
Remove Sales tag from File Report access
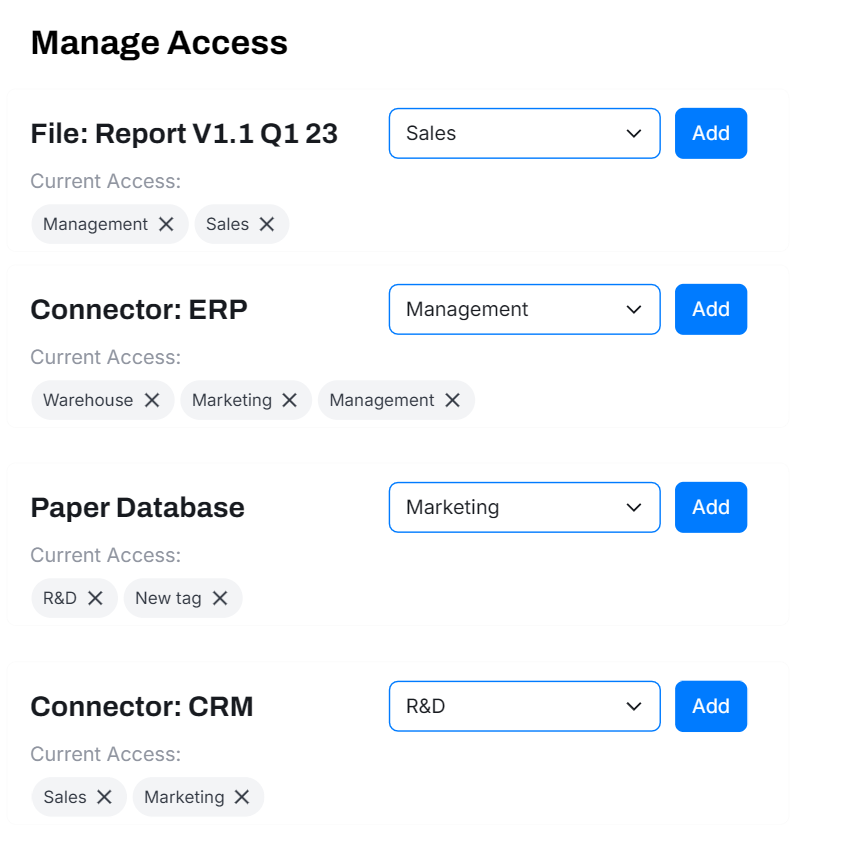tap(267, 224)
